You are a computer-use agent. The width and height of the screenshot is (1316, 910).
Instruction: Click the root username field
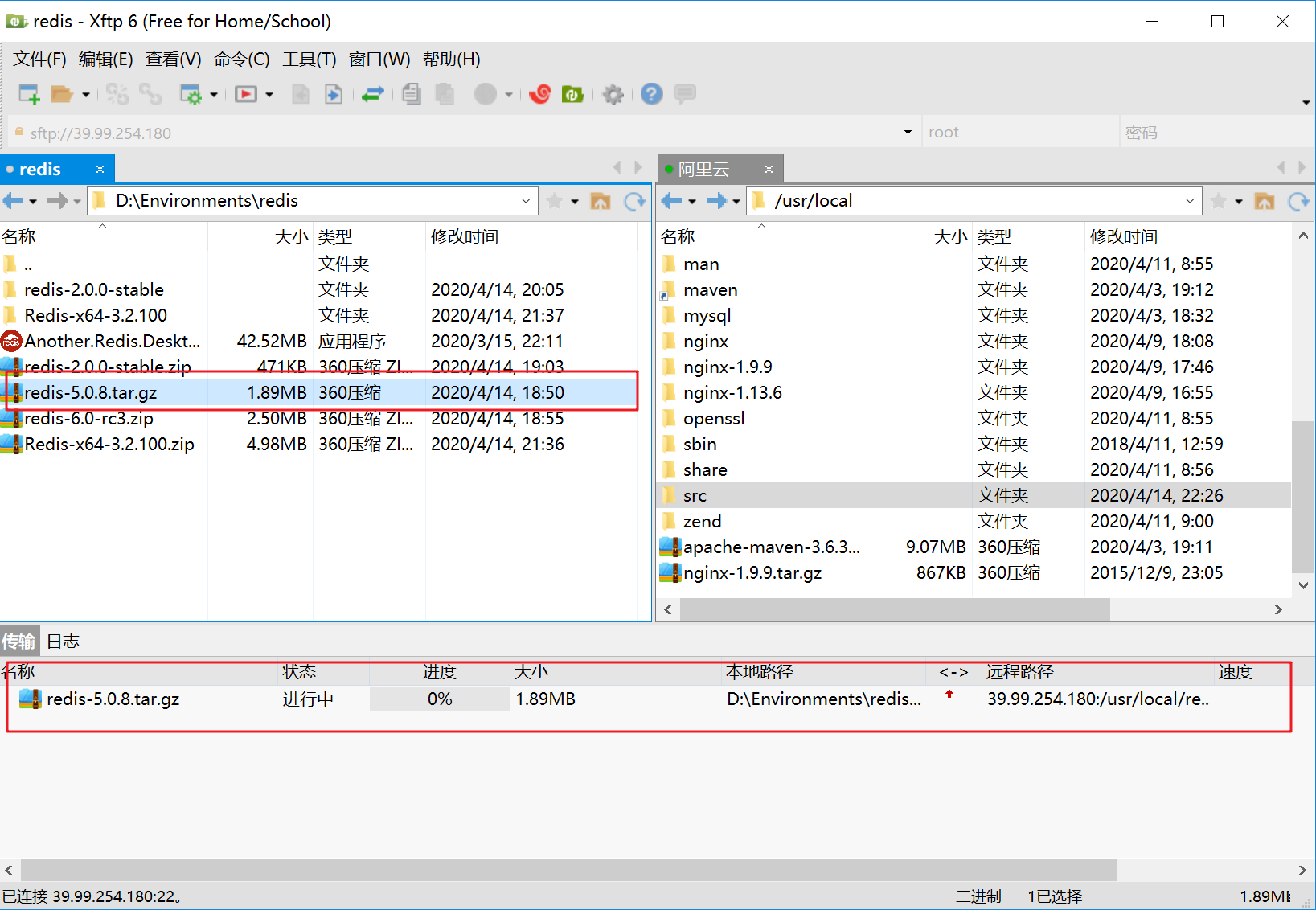pyautogui.click(x=1020, y=133)
